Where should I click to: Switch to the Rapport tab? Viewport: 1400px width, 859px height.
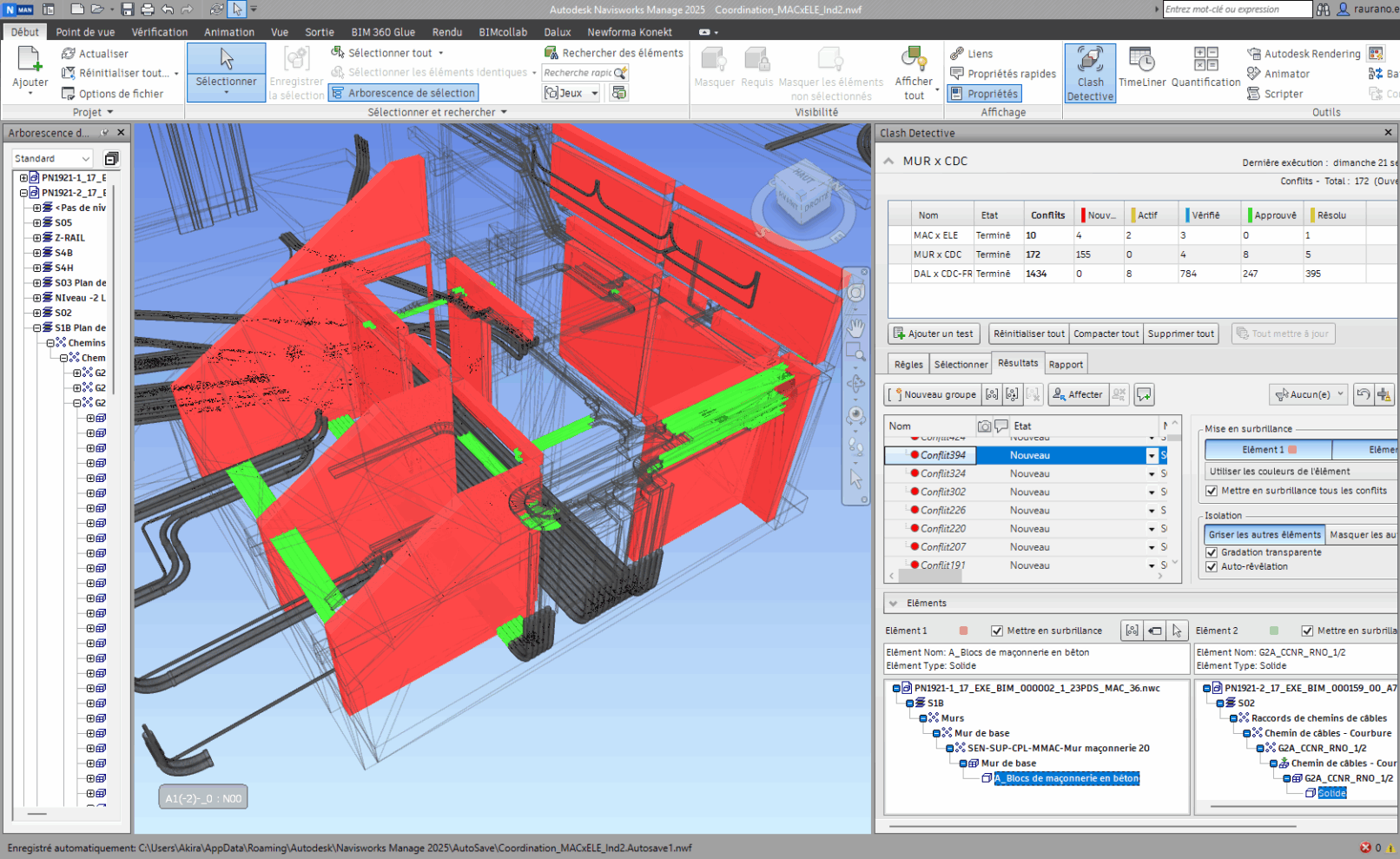pyautogui.click(x=1066, y=365)
